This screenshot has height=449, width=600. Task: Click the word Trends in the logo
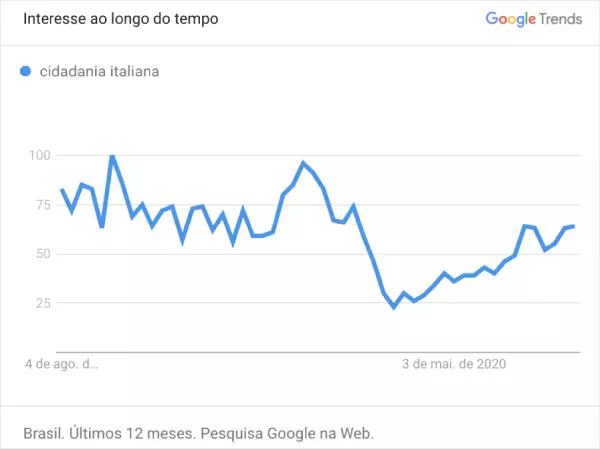(x=561, y=19)
